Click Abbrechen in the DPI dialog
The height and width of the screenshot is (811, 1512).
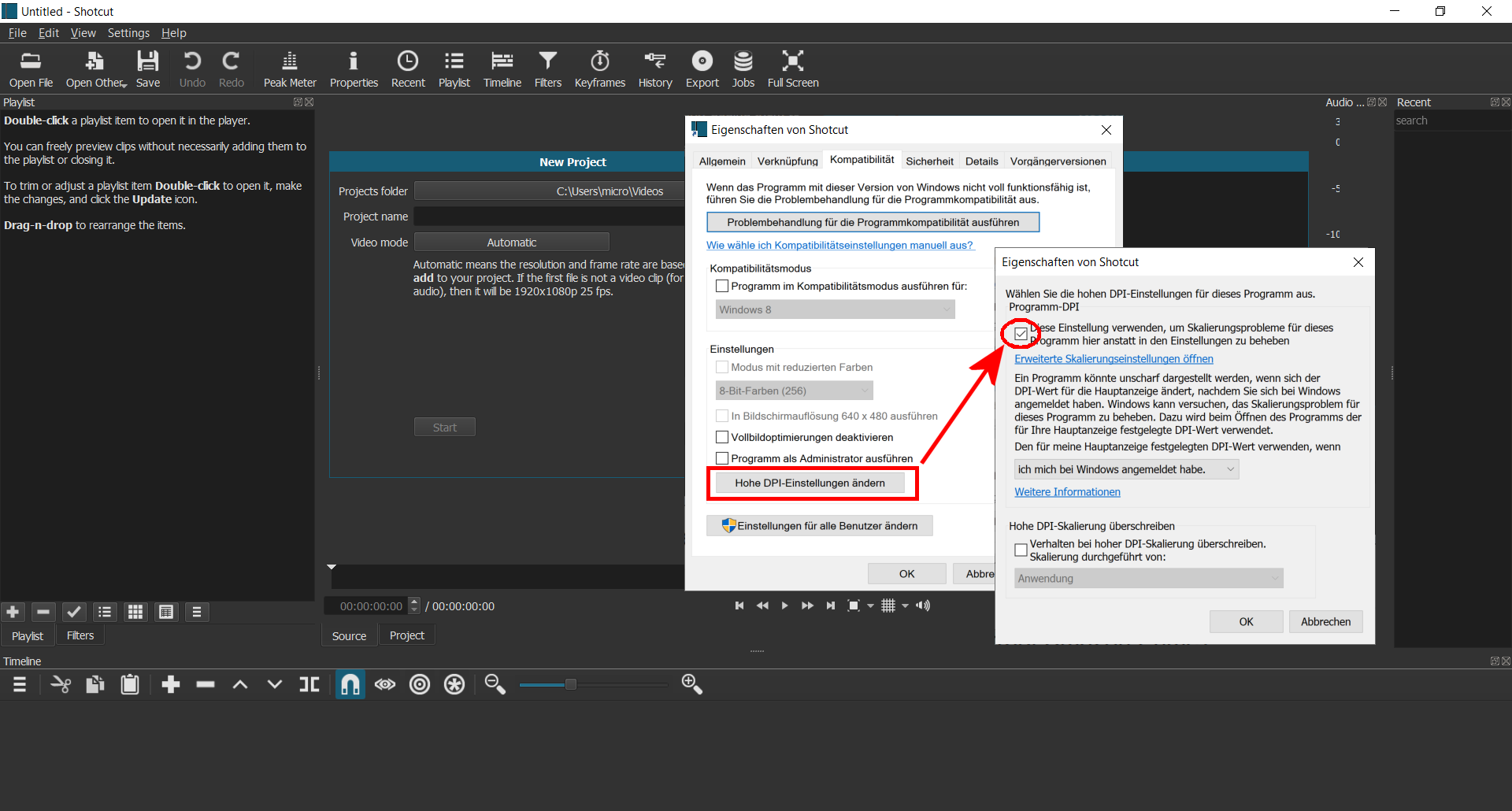click(x=1325, y=621)
